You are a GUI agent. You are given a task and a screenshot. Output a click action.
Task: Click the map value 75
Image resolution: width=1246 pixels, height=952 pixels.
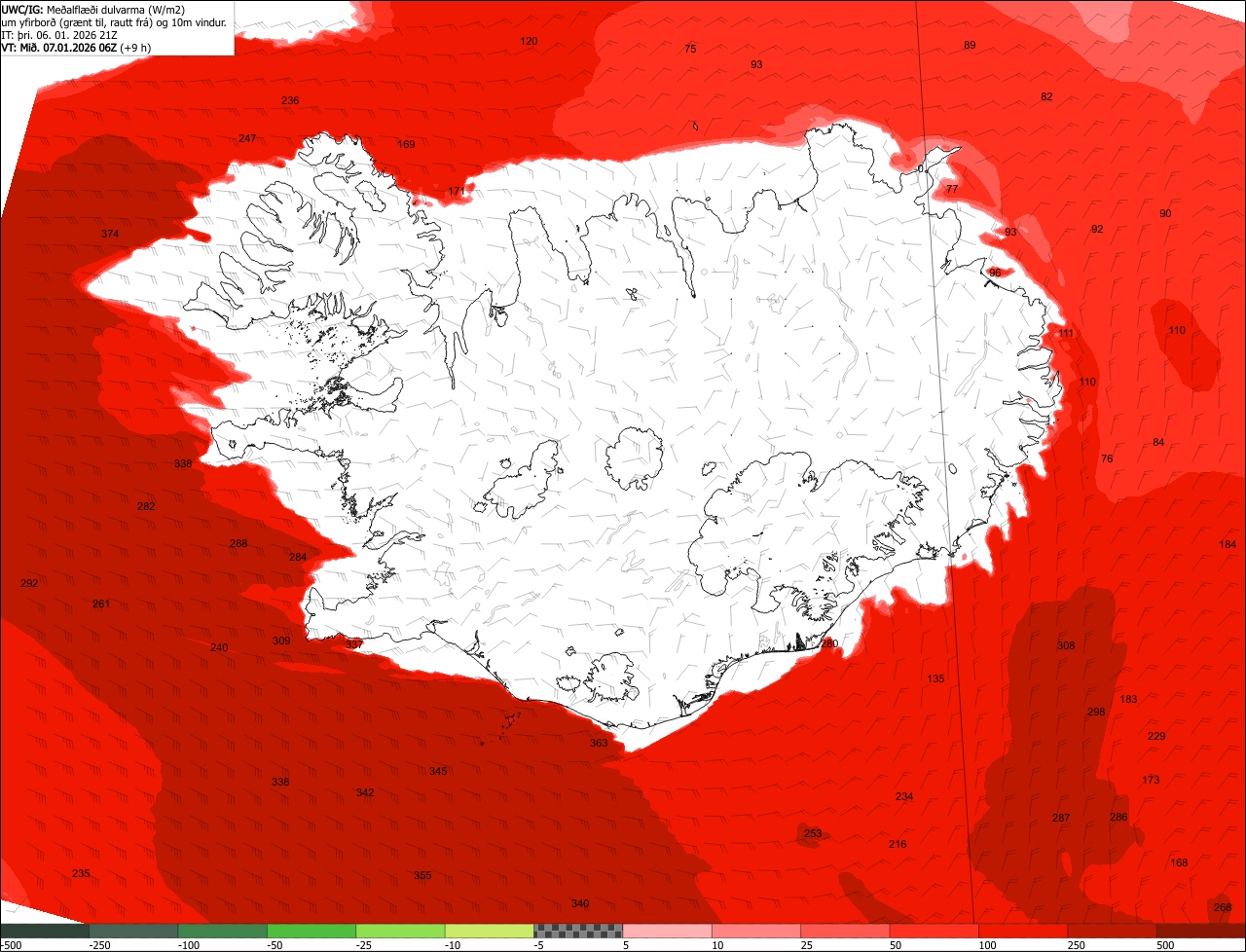tap(690, 49)
